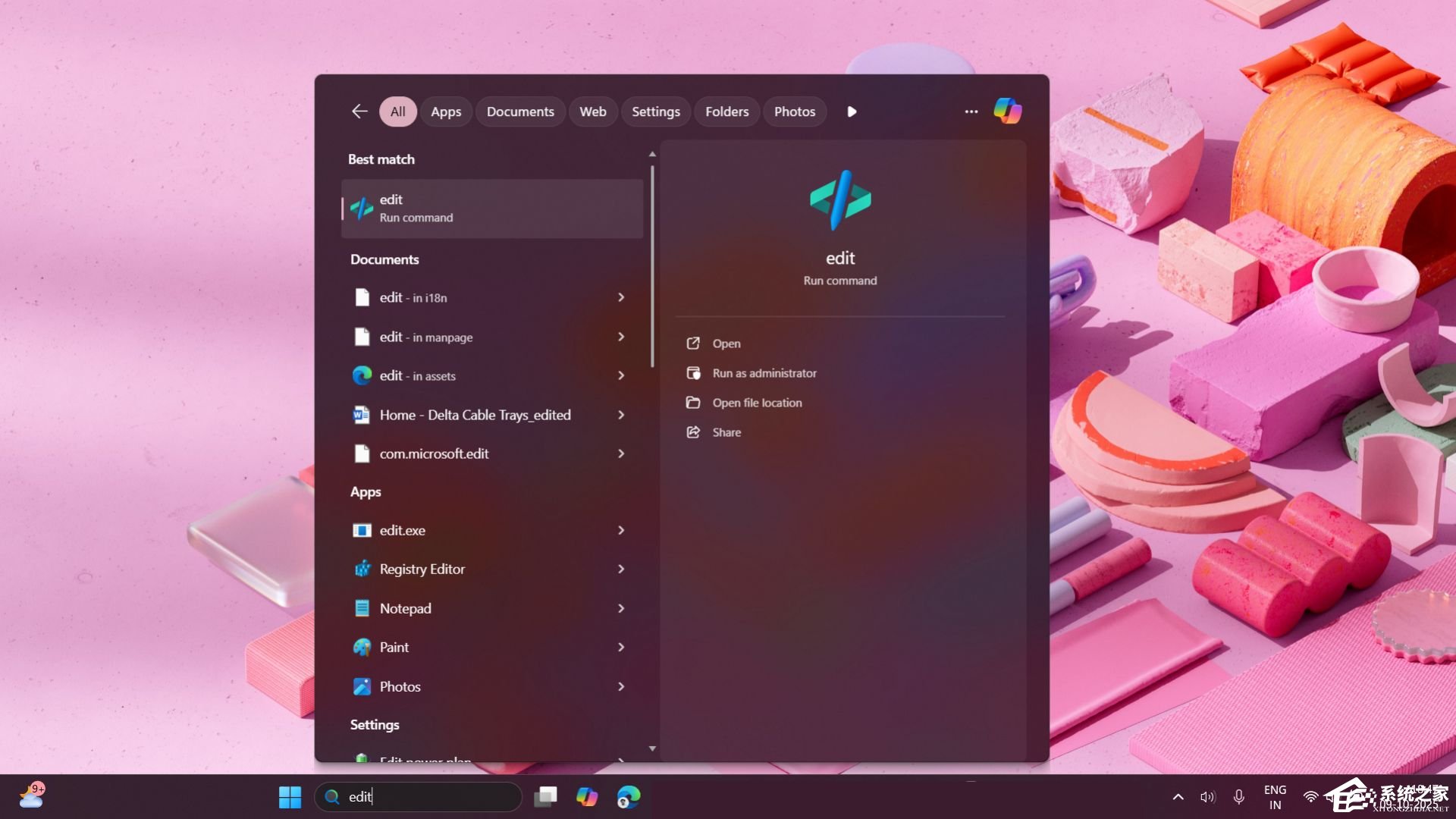Open the Microsoft Edge taskbar icon

(628, 796)
